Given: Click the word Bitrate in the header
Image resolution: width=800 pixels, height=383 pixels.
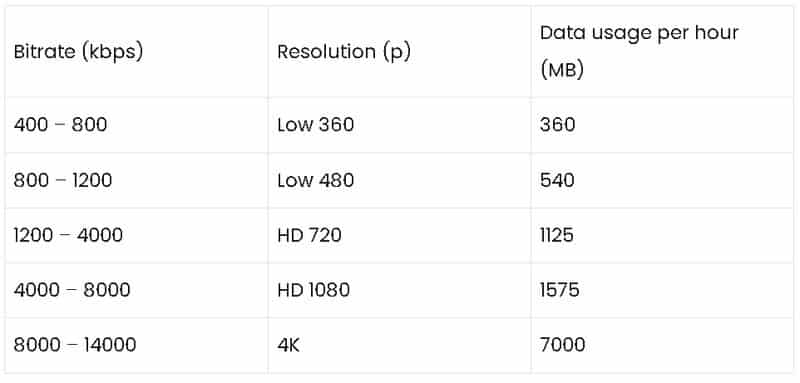Looking at the screenshot, I should [x=44, y=52].
